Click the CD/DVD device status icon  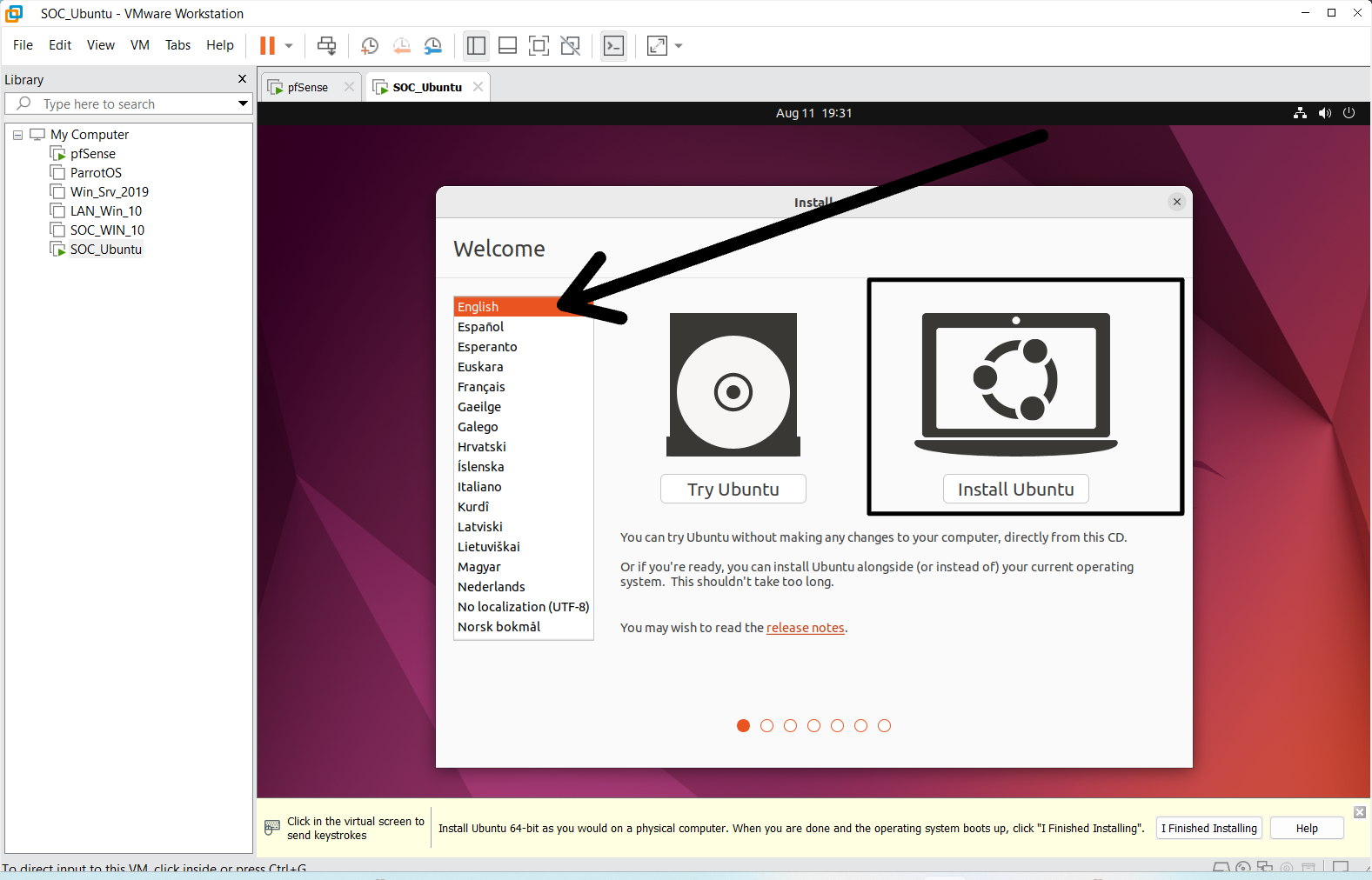pos(1243,868)
